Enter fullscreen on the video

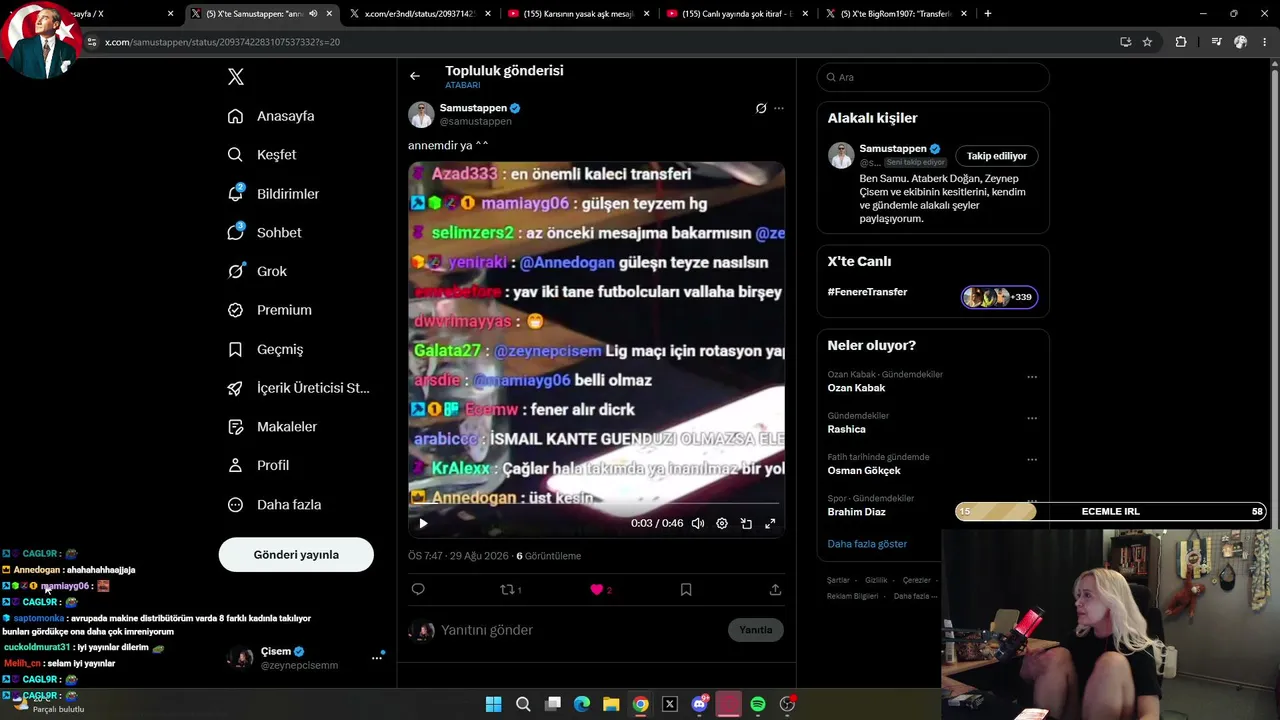[770, 523]
